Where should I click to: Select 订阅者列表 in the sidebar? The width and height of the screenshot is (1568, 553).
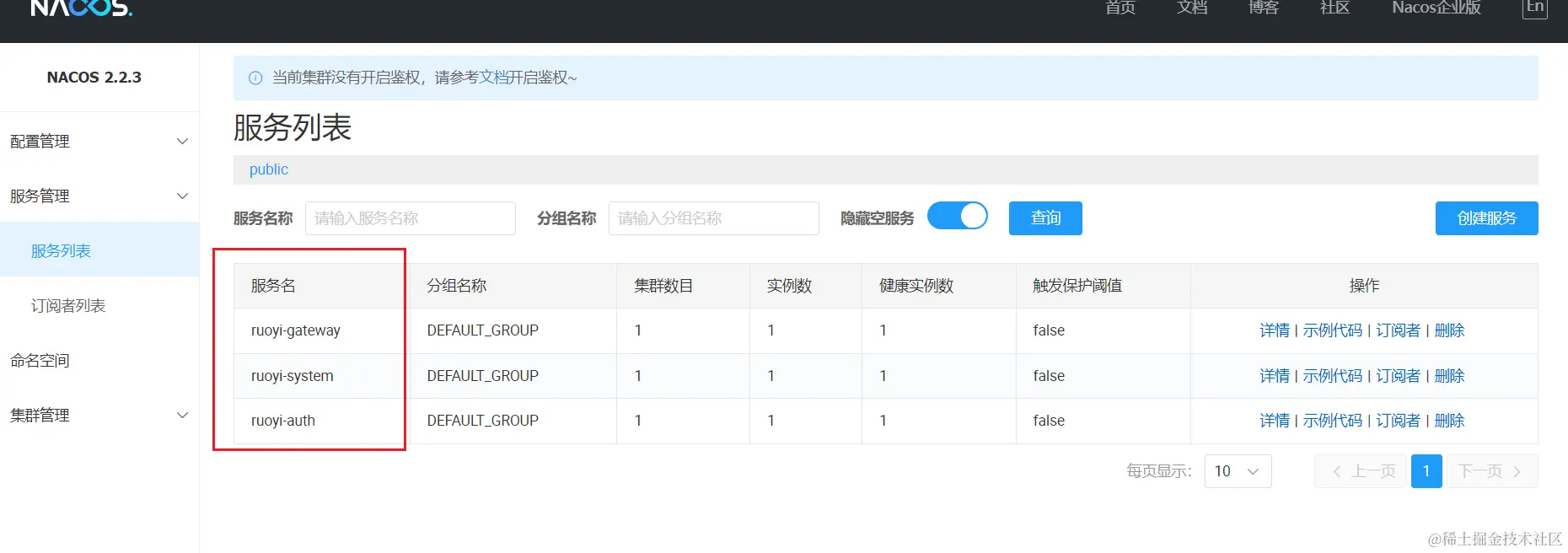tap(99, 305)
